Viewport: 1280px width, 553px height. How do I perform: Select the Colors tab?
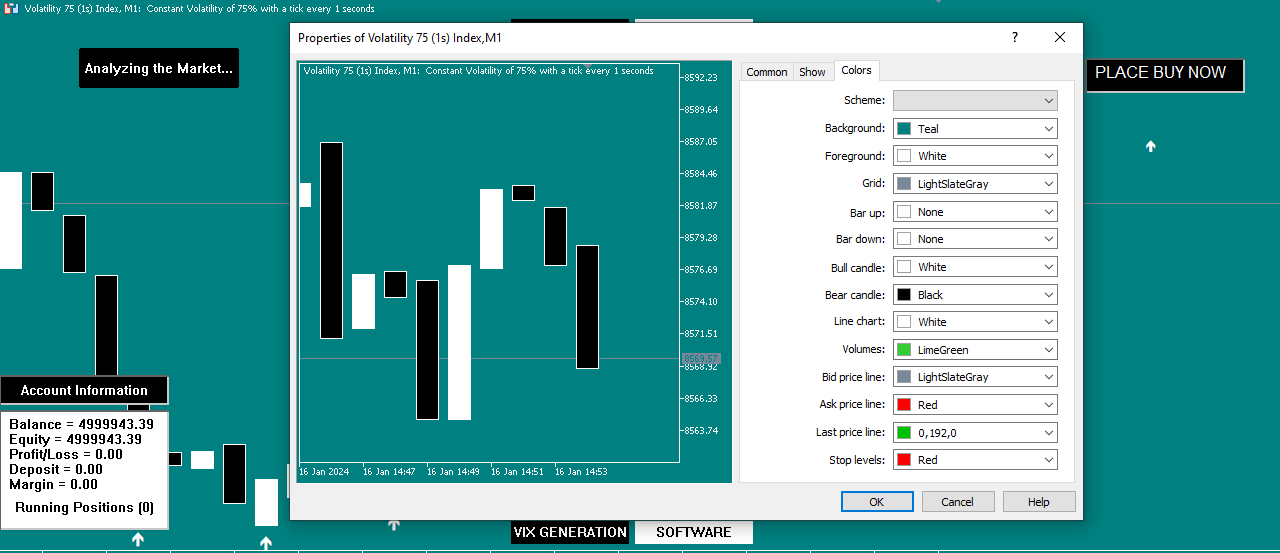(x=856, y=70)
